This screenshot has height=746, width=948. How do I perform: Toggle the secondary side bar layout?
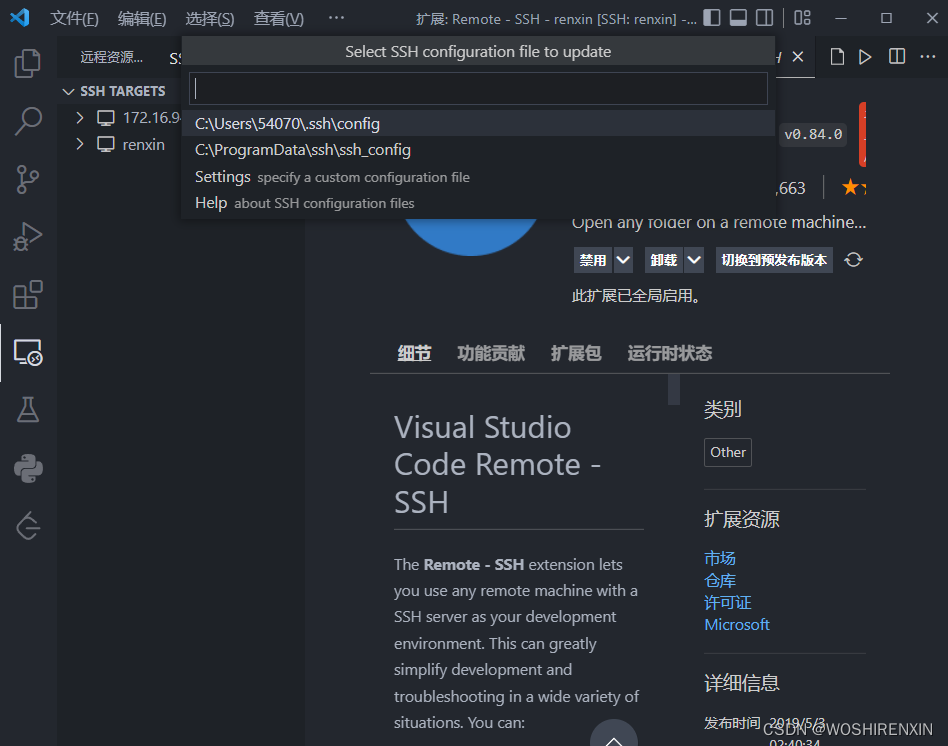[x=765, y=18]
